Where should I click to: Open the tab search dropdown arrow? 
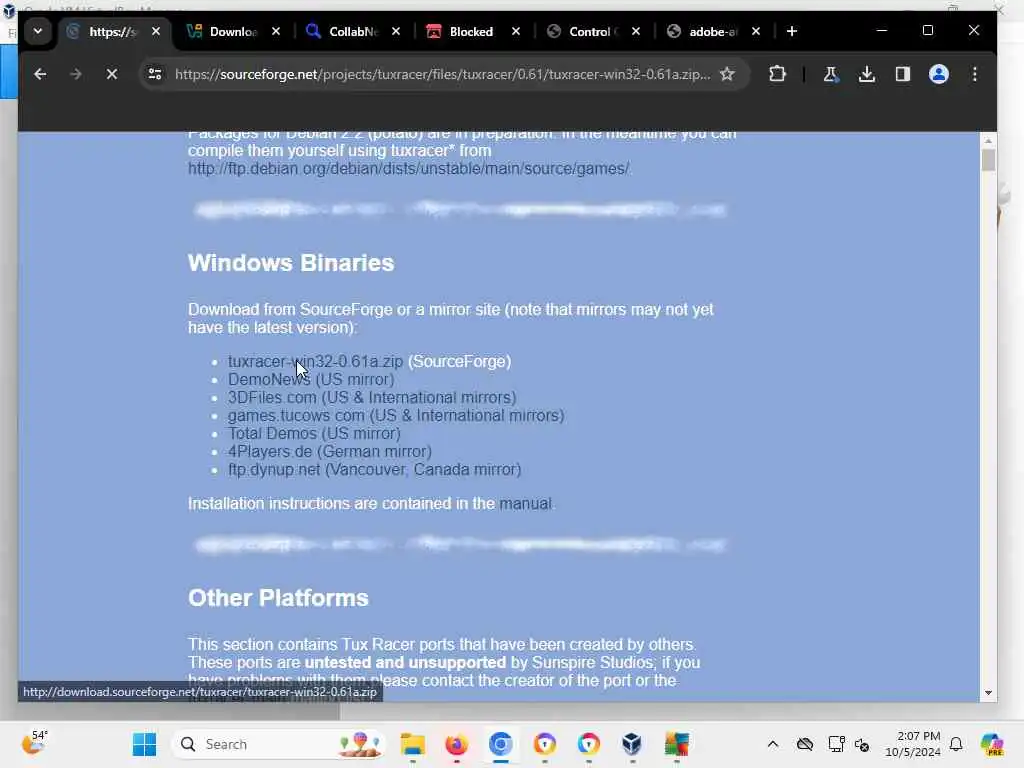[x=38, y=31]
